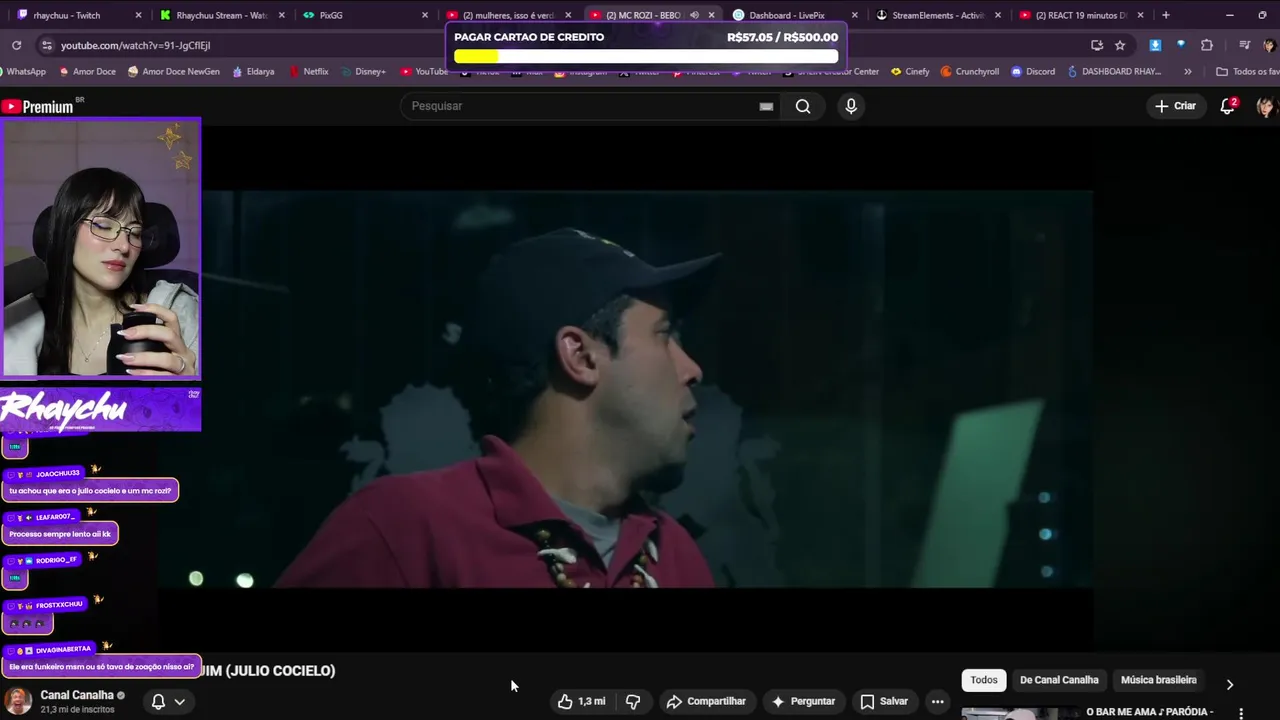Open a new browser tab
The width and height of the screenshot is (1280, 720).
click(x=1166, y=15)
